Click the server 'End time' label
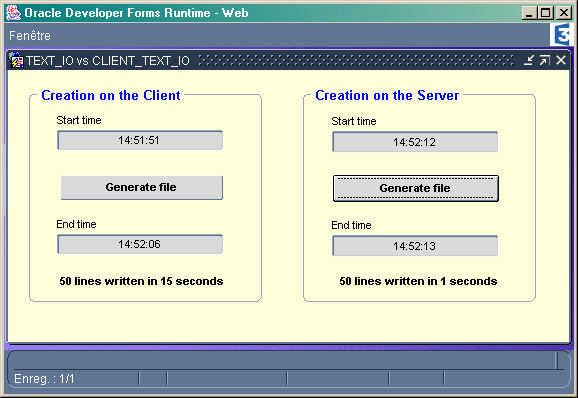Image resolution: width=578 pixels, height=398 pixels. click(351, 225)
